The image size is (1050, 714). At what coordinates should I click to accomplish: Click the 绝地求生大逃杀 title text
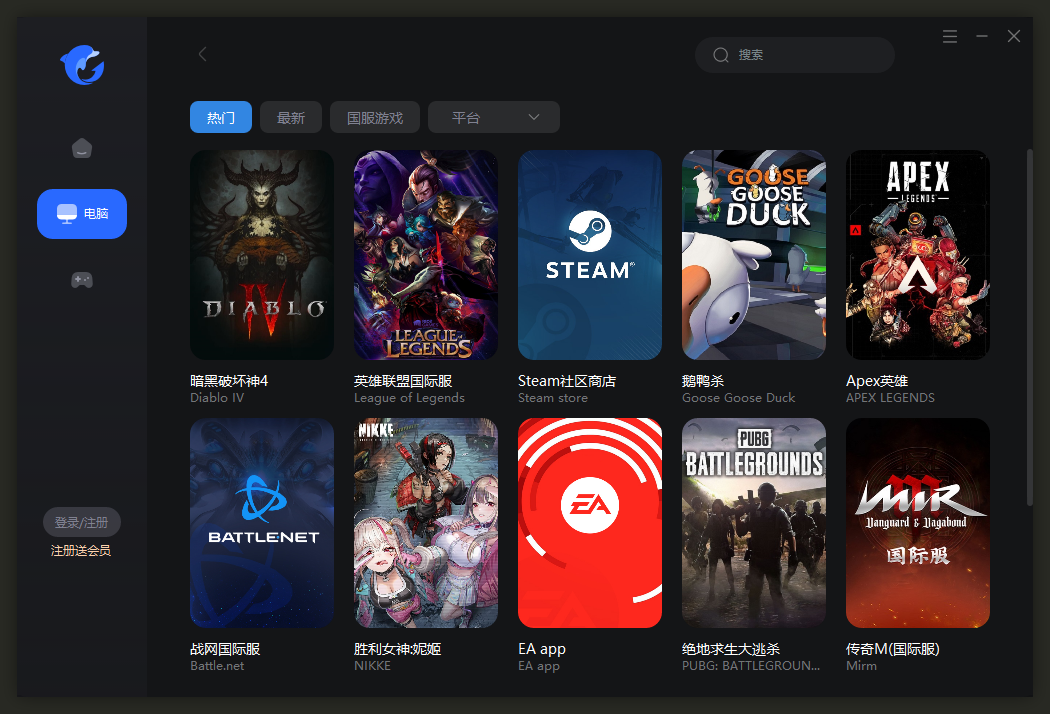coord(731,649)
